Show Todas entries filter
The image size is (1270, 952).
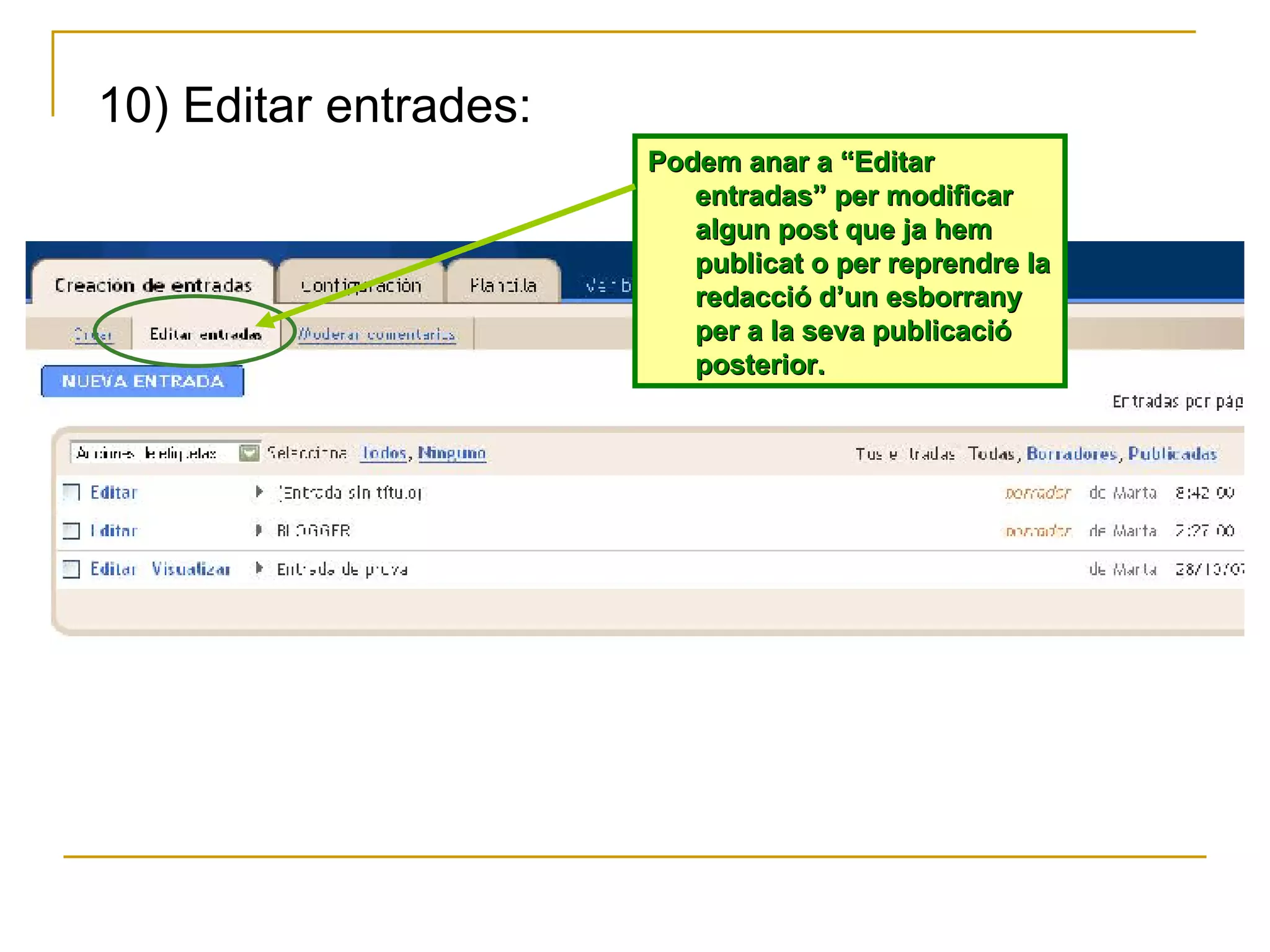click(x=992, y=454)
